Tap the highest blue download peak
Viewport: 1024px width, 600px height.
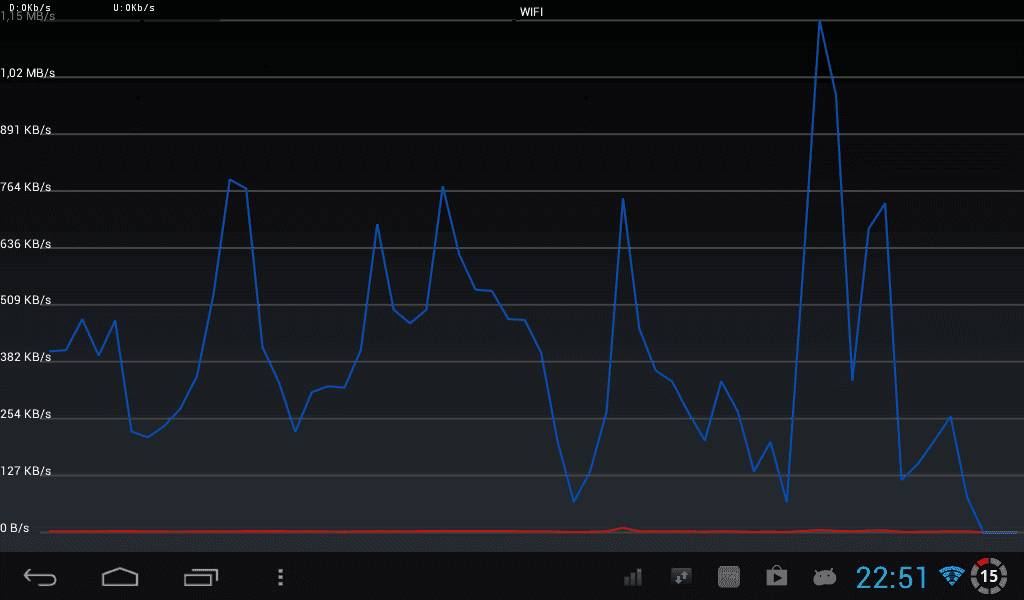pyautogui.click(x=820, y=22)
